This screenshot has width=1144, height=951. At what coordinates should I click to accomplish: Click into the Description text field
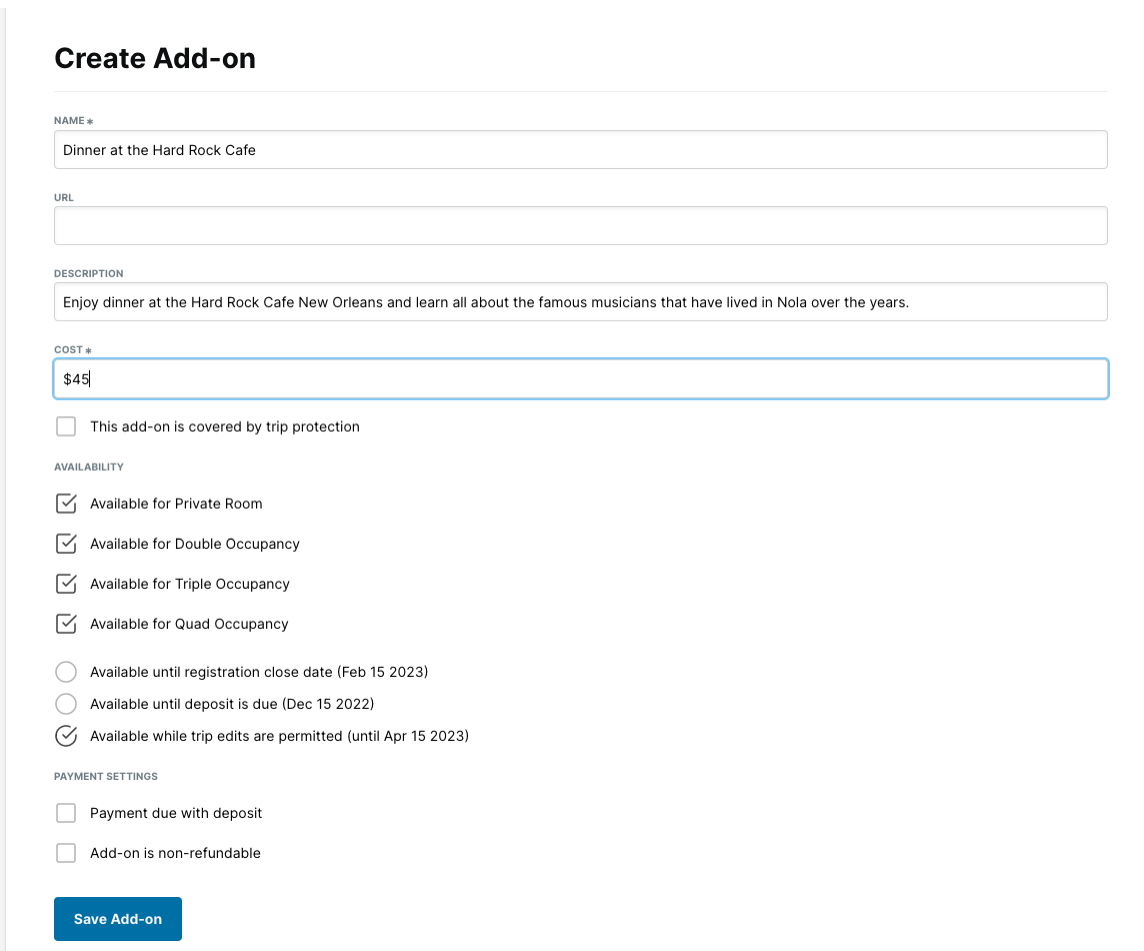pyautogui.click(x=400, y=301)
